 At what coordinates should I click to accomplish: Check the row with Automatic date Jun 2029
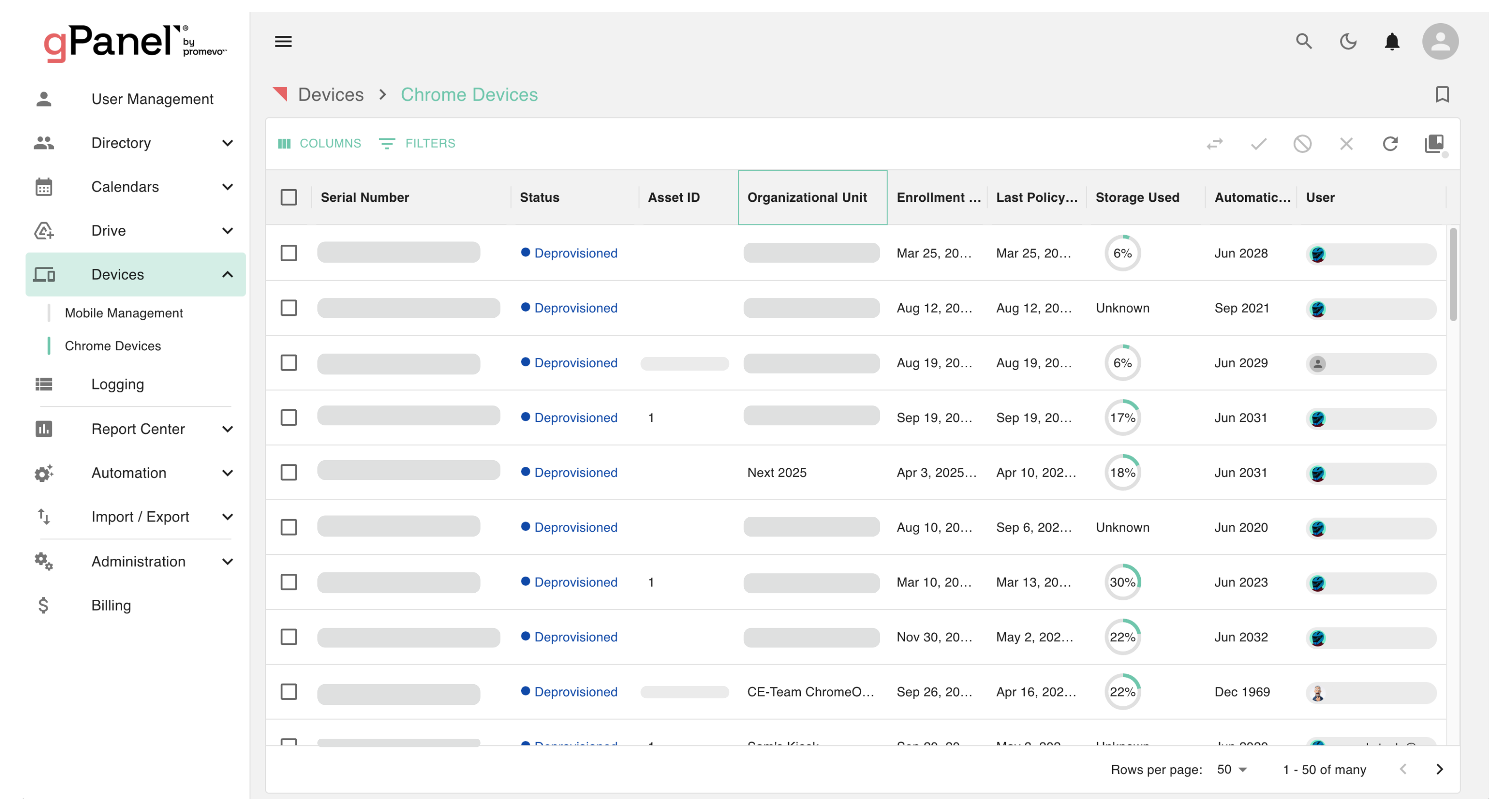point(289,363)
